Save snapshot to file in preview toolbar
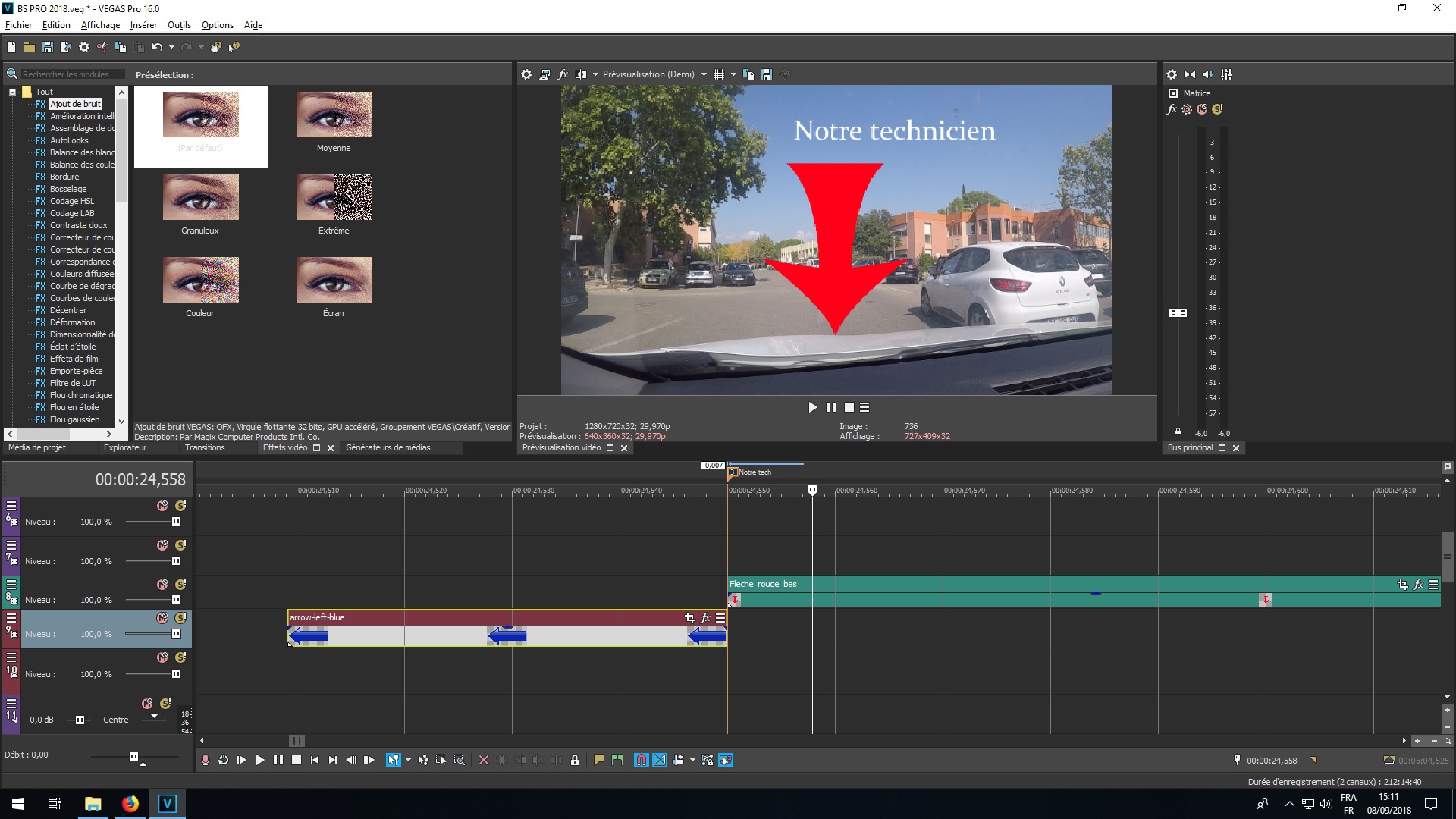 767,74
